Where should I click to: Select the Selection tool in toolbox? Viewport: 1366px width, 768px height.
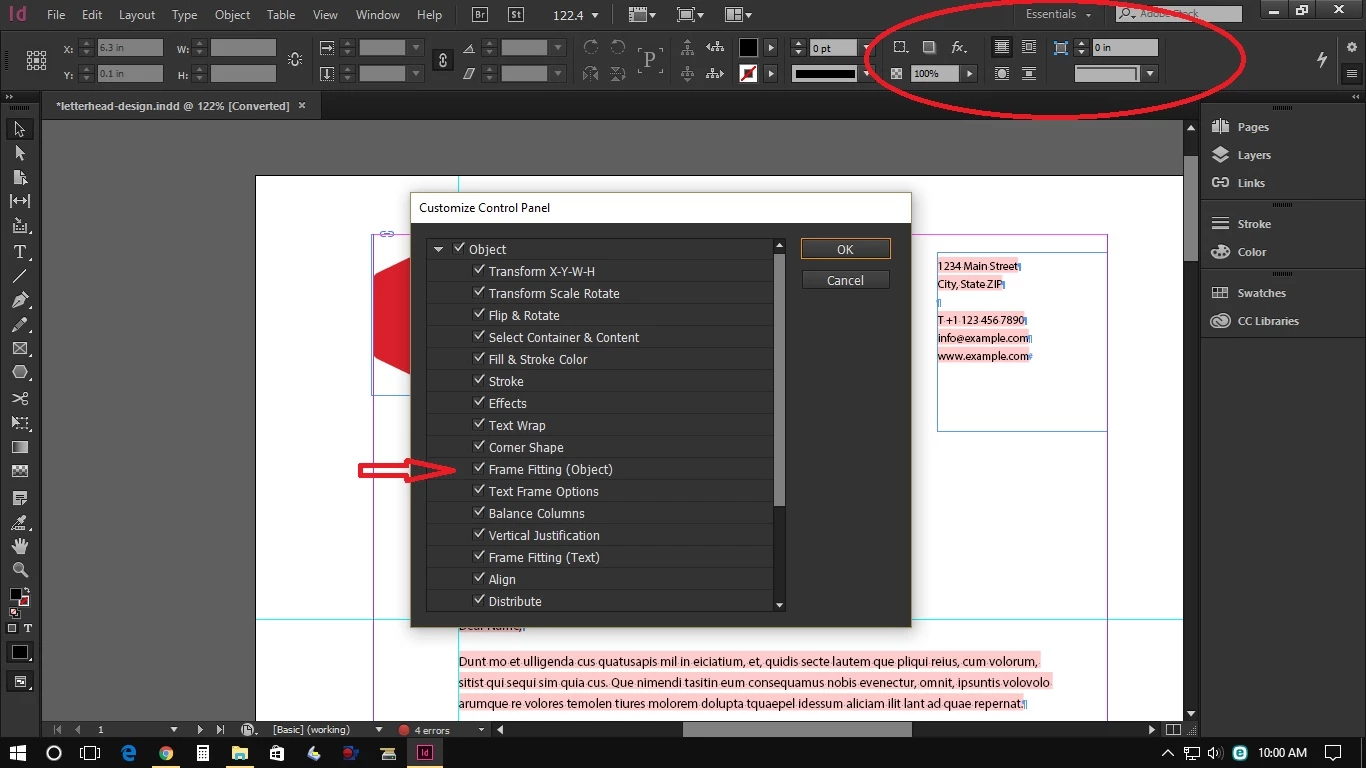[19, 130]
